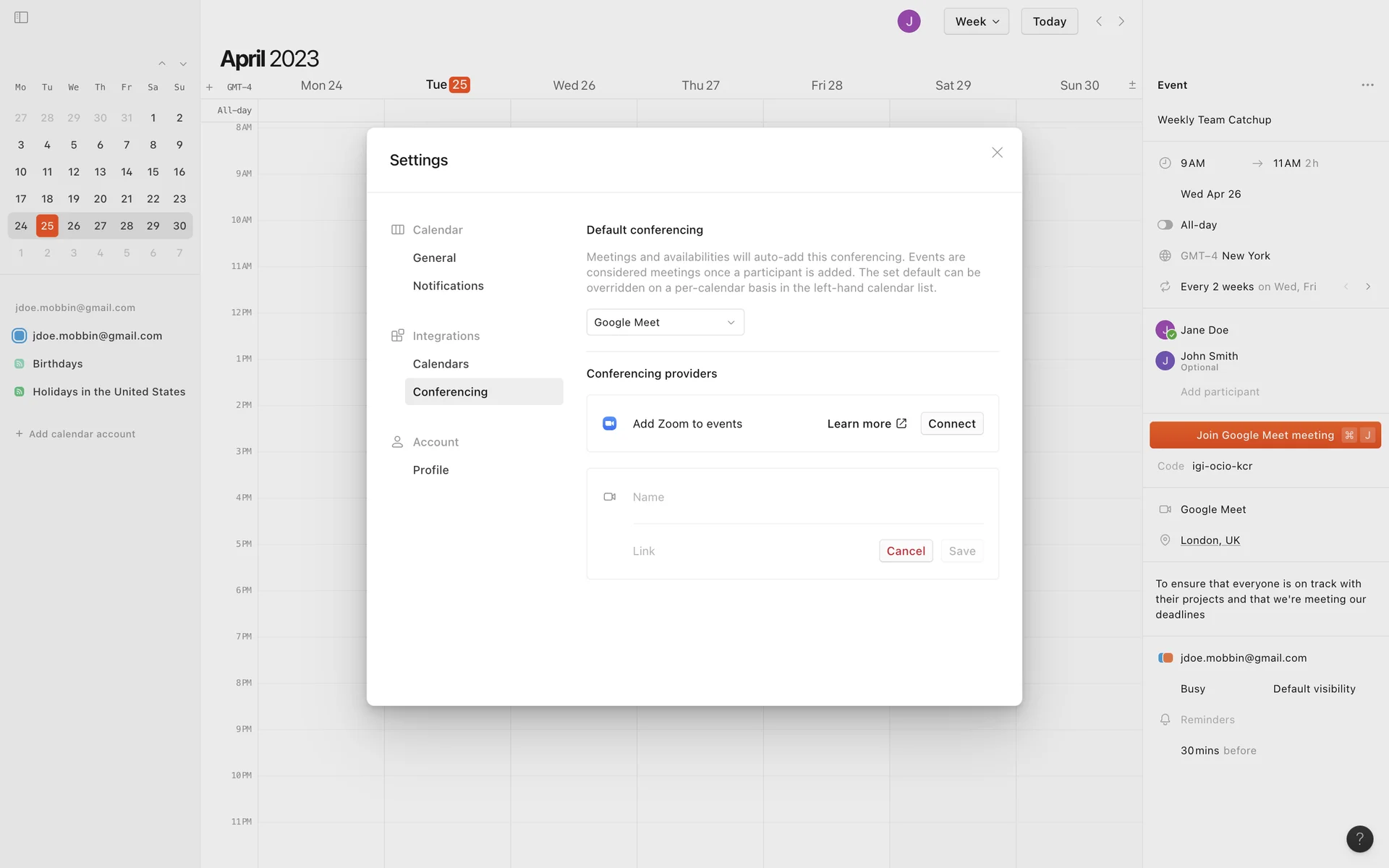Screen dimensions: 1389x868
Task: Open Notifications settings section
Action: [448, 286]
